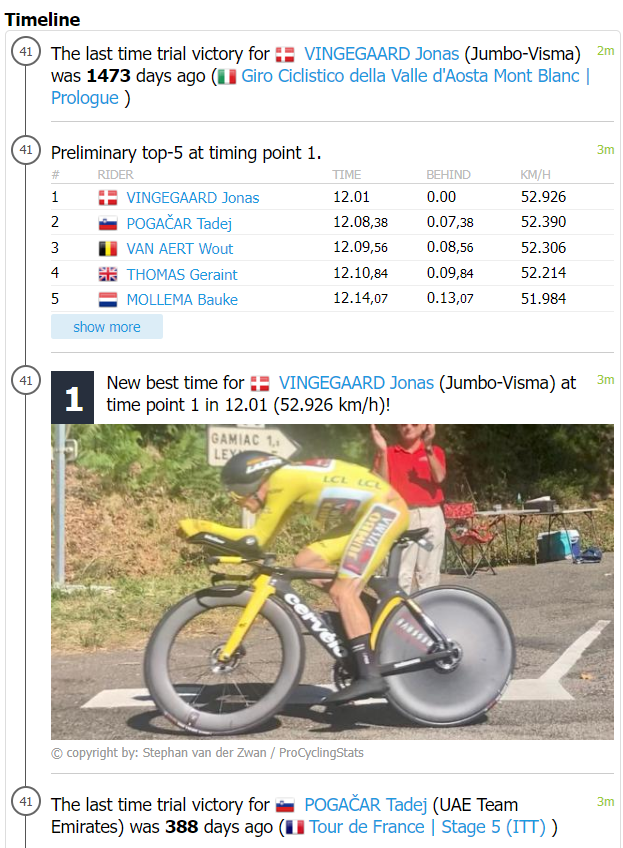
Task: Click the Belgium flag beside Van Aert
Action: (108, 249)
